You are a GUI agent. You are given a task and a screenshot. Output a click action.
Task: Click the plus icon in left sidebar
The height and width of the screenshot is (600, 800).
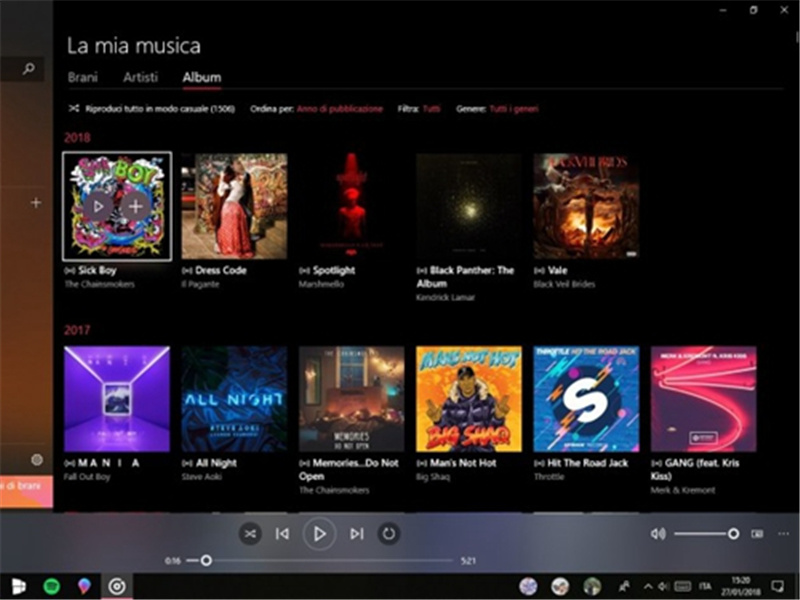point(36,203)
